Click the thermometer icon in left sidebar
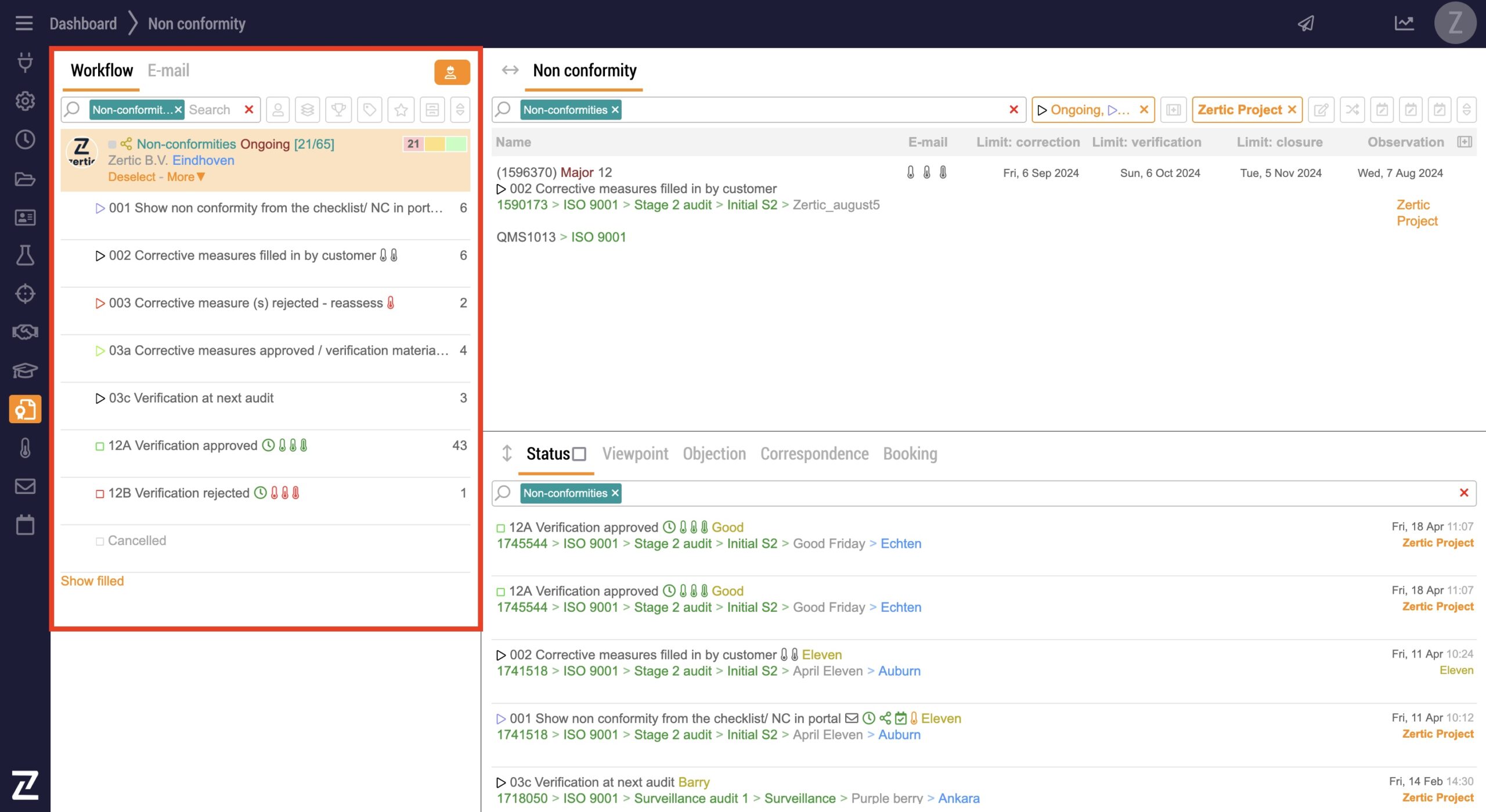1486x812 pixels. click(25, 448)
